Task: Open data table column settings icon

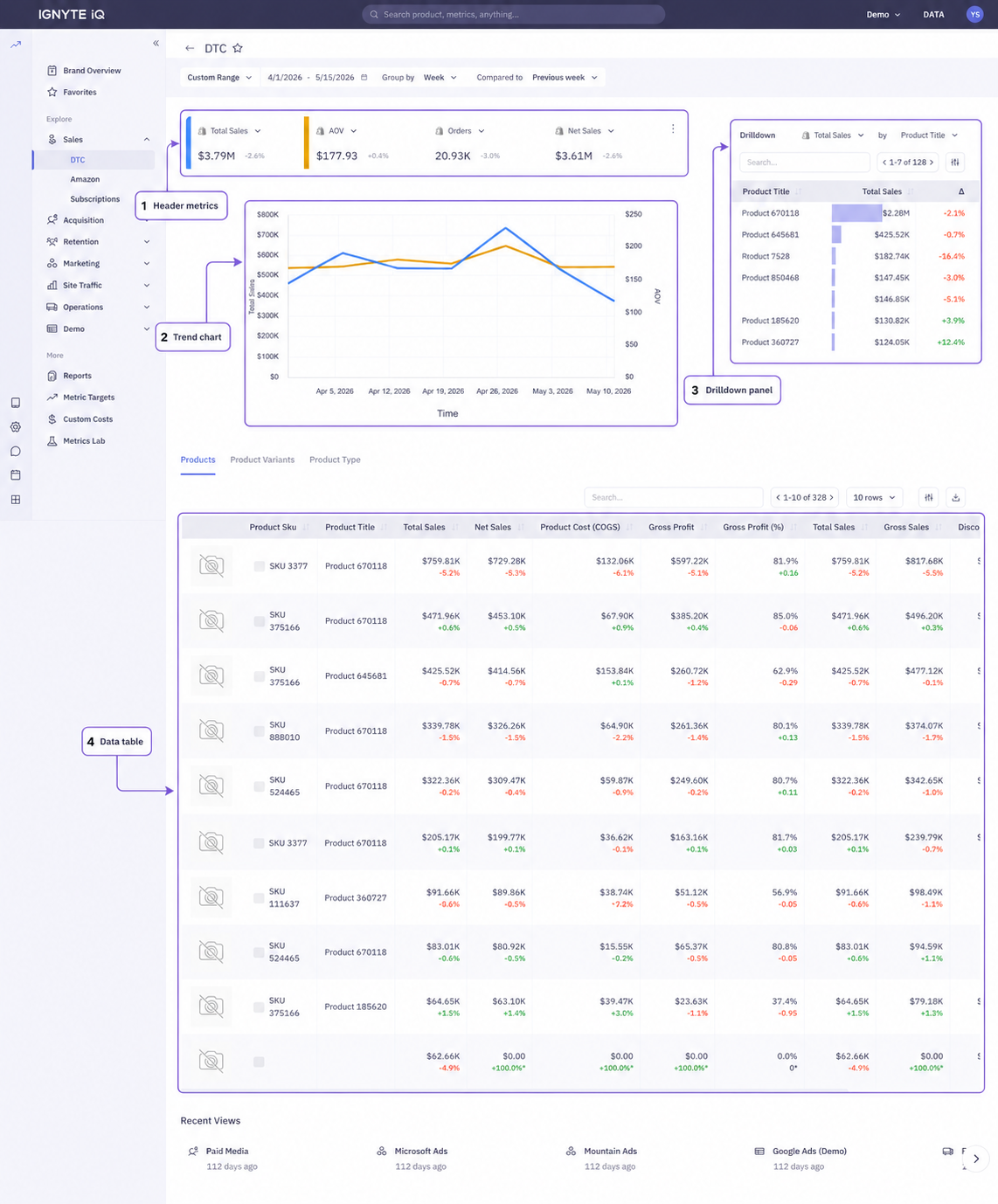Action: (x=929, y=497)
